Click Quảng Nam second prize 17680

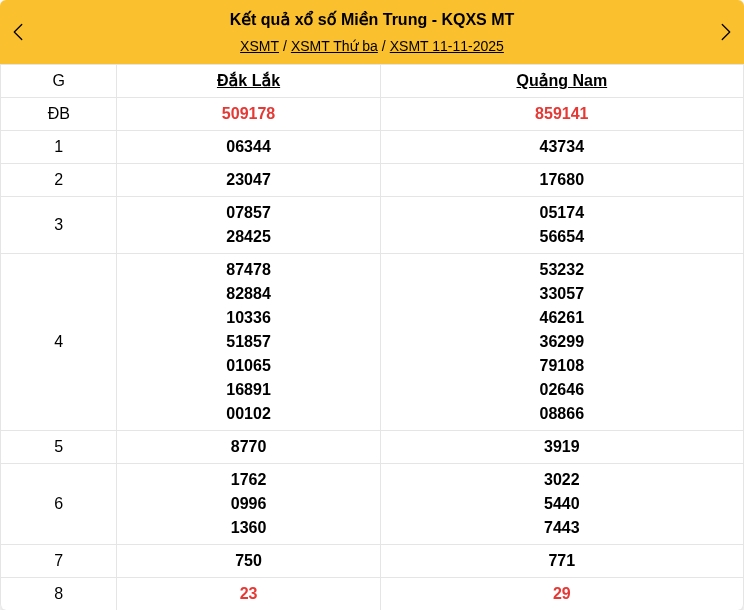[x=561, y=180]
